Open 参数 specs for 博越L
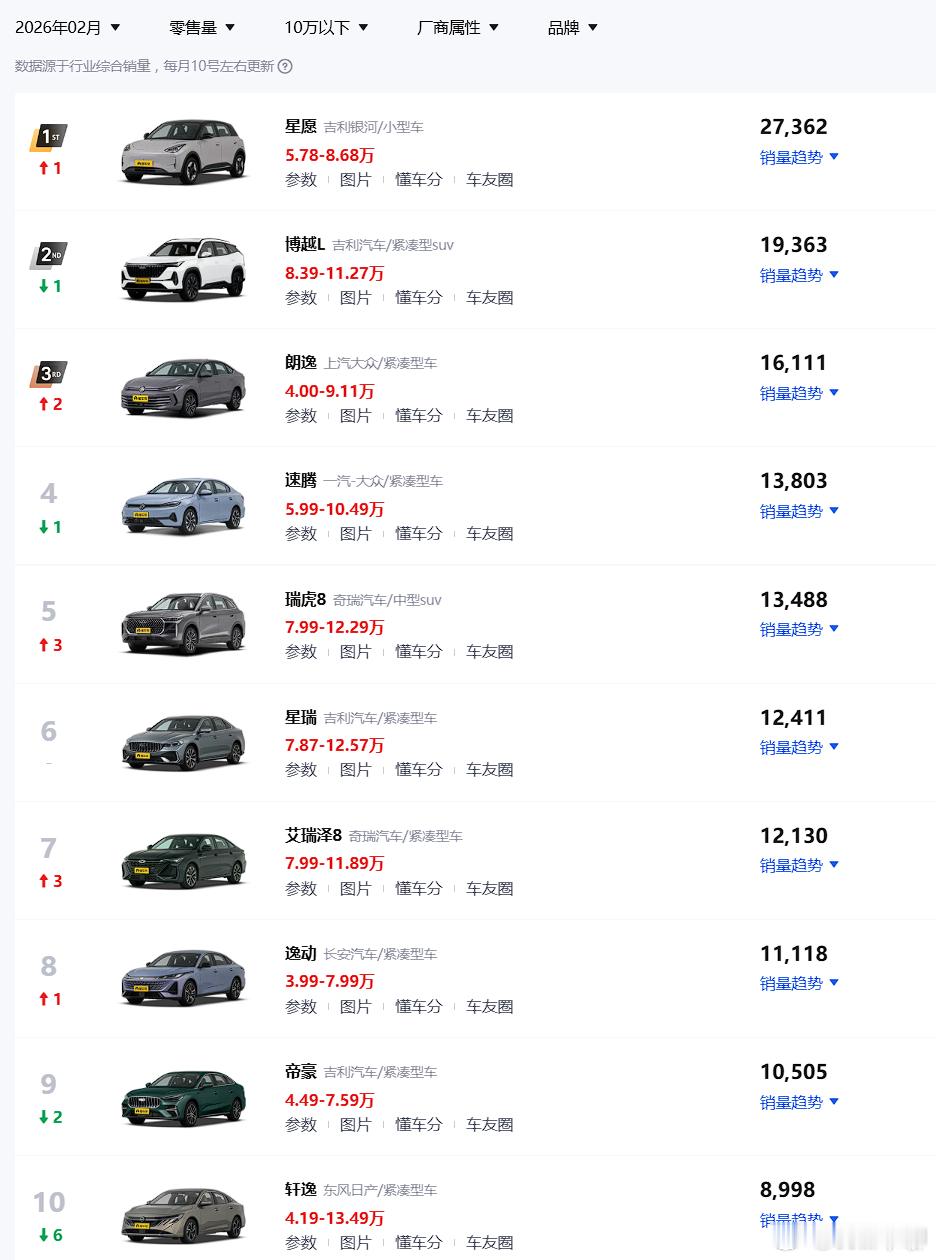The width and height of the screenshot is (936, 1260). 301,298
